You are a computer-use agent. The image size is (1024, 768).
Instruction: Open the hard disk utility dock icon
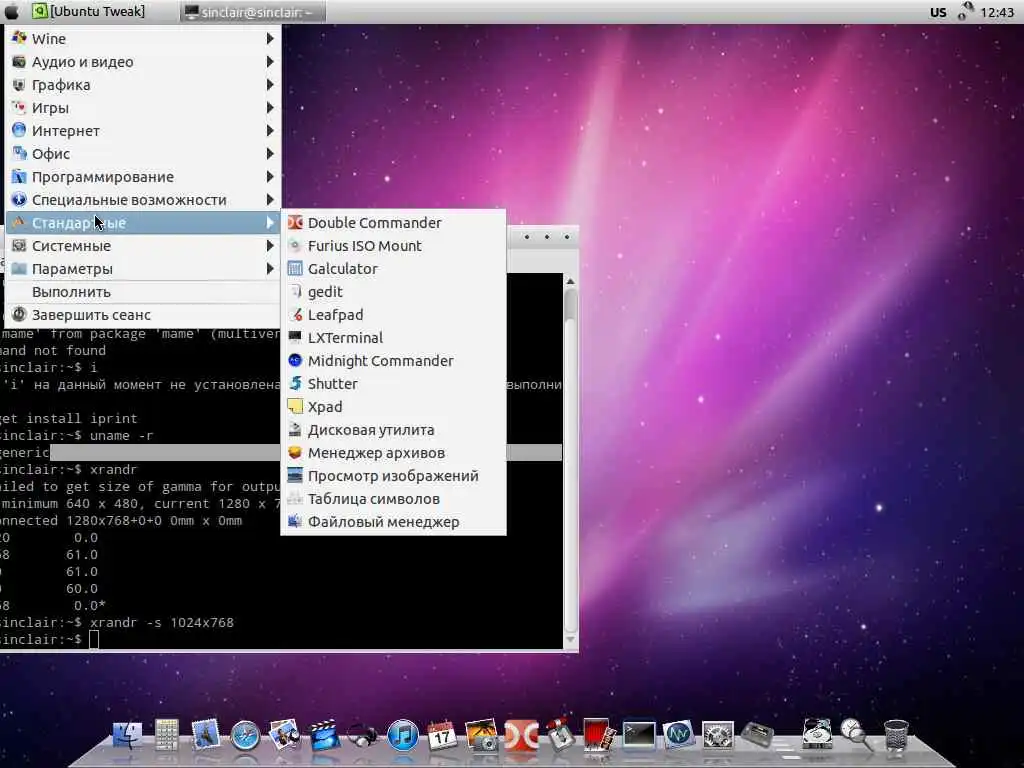(x=817, y=735)
